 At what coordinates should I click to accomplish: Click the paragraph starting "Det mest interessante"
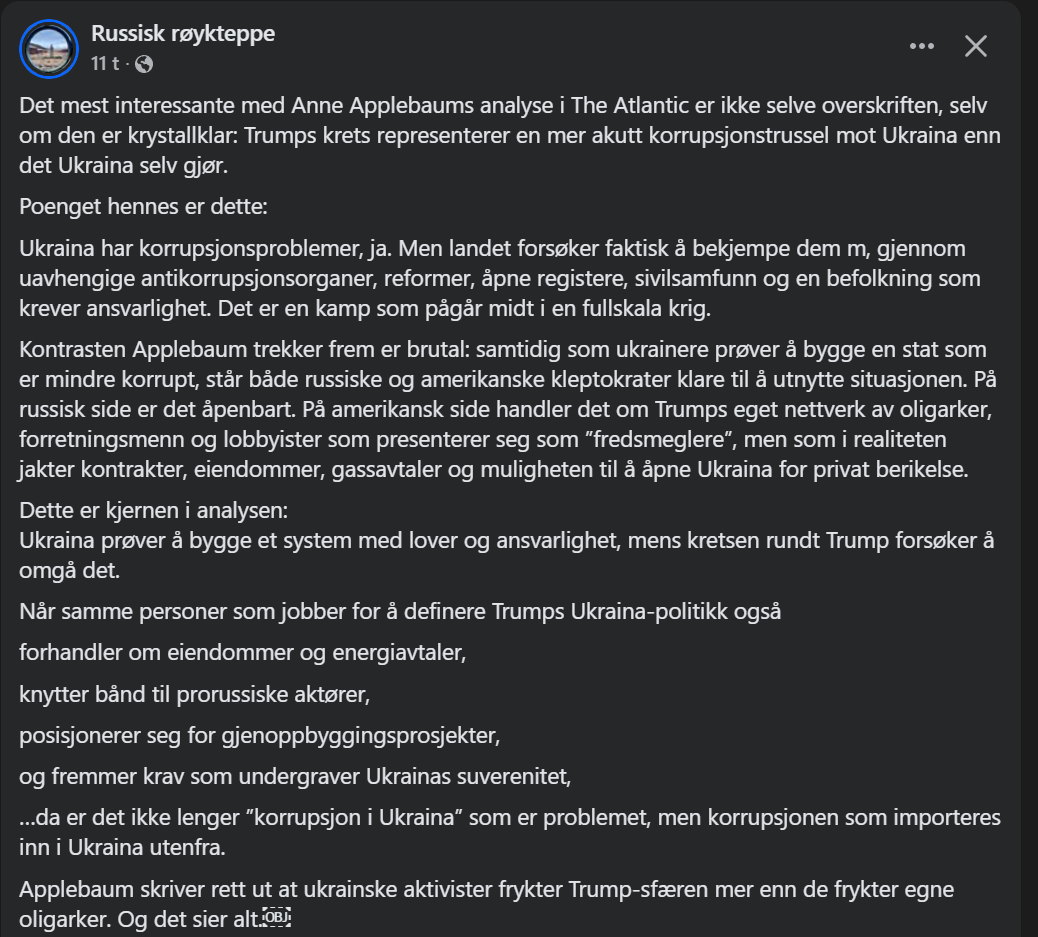click(510, 134)
